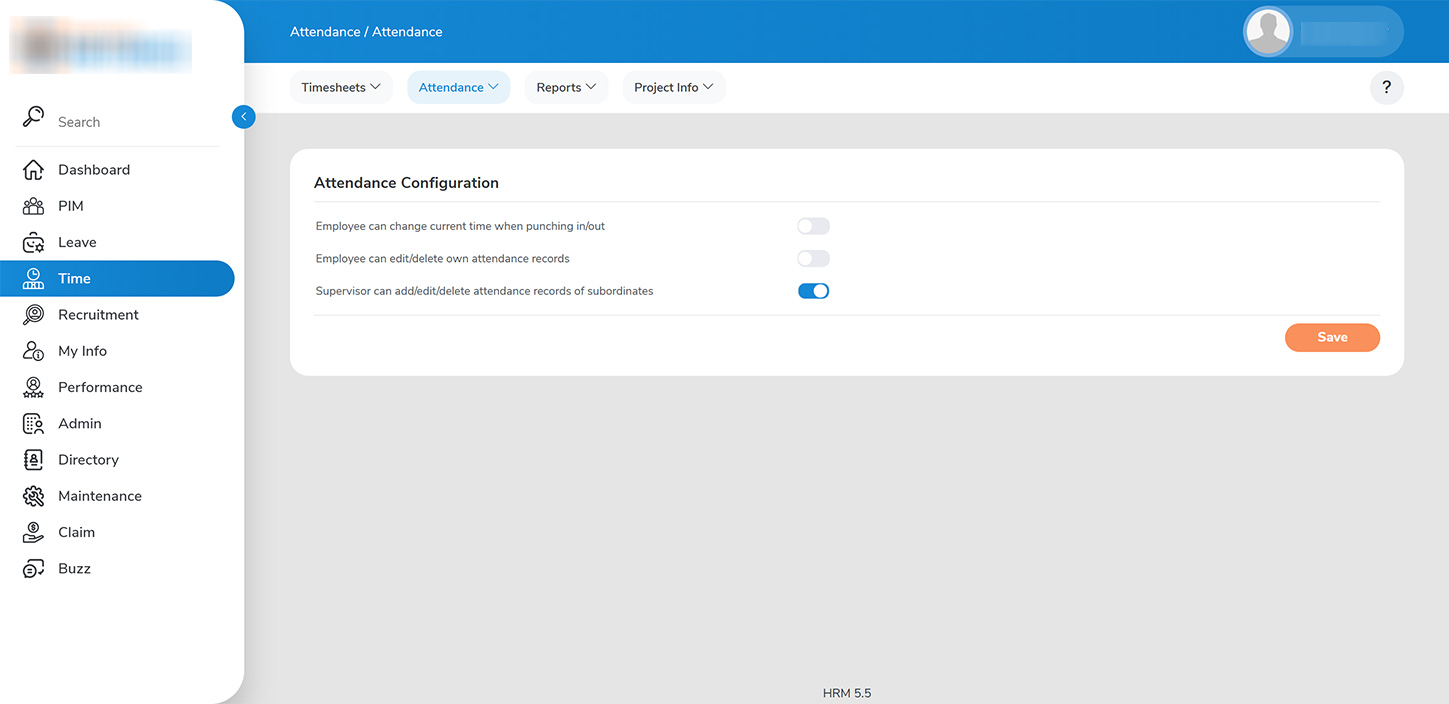Click the Leave module icon

click(33, 243)
